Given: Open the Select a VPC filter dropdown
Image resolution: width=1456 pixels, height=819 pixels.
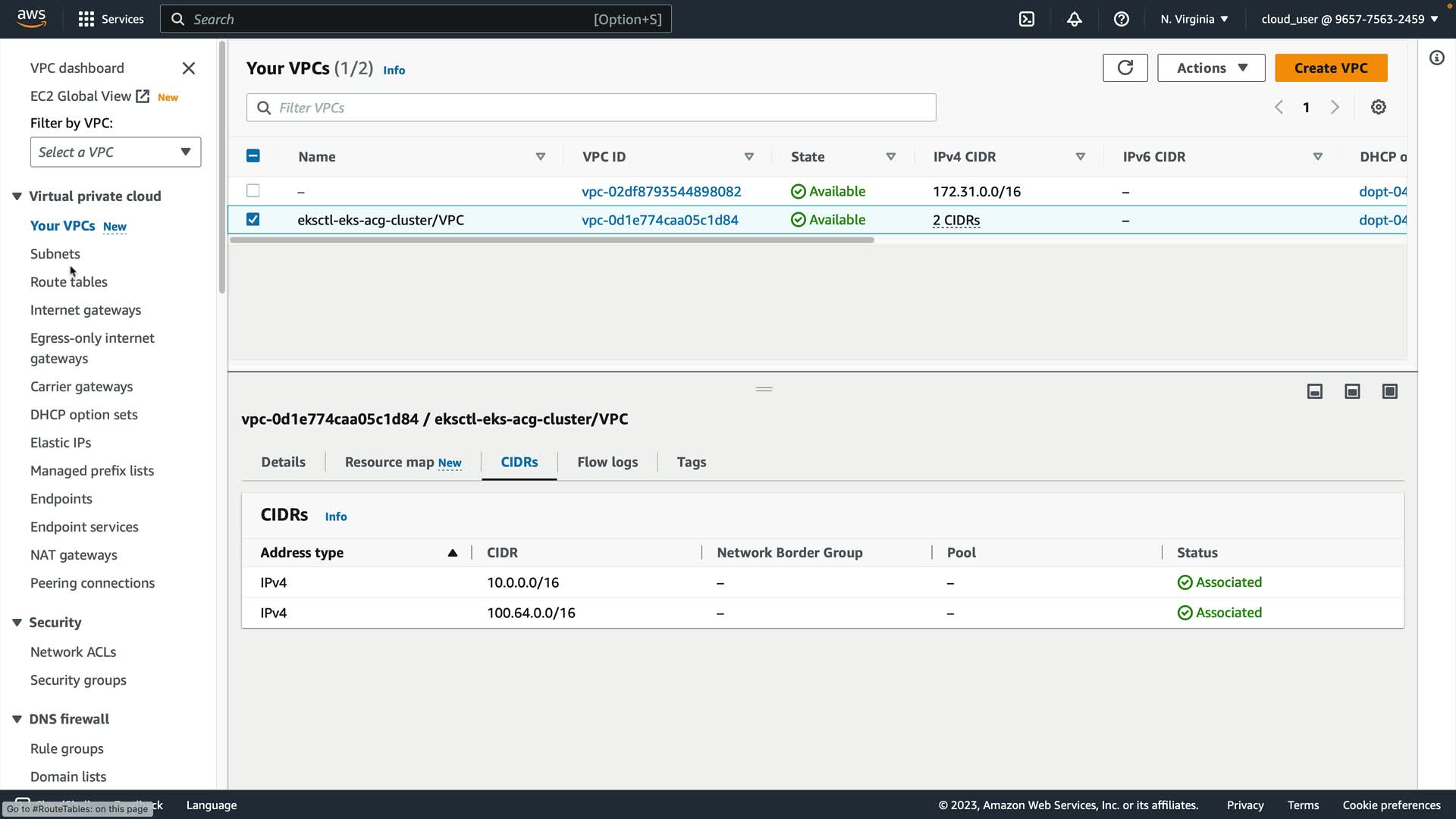Looking at the screenshot, I should (x=115, y=152).
